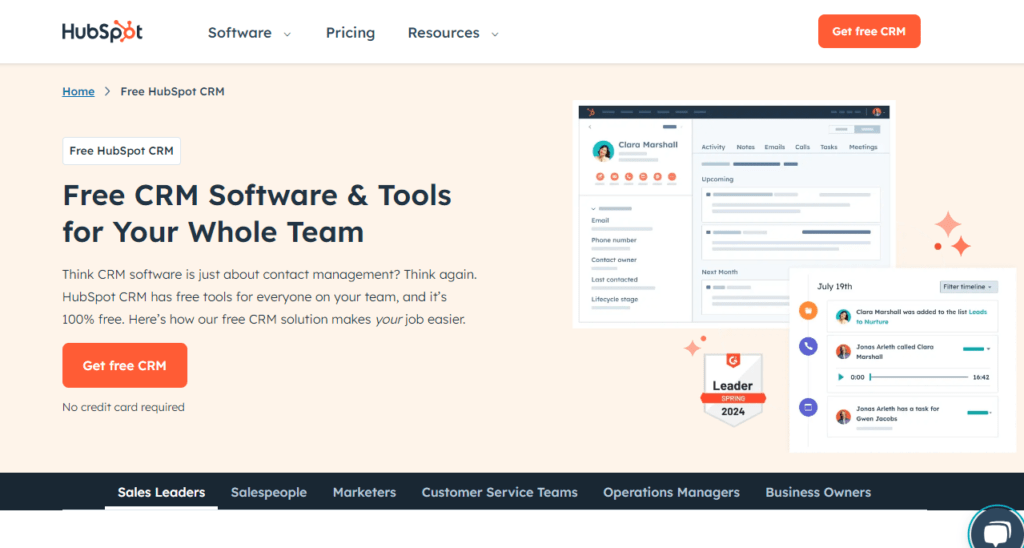Click the purple task timeline icon
Viewport: 1024px width, 548px height.
808,408
